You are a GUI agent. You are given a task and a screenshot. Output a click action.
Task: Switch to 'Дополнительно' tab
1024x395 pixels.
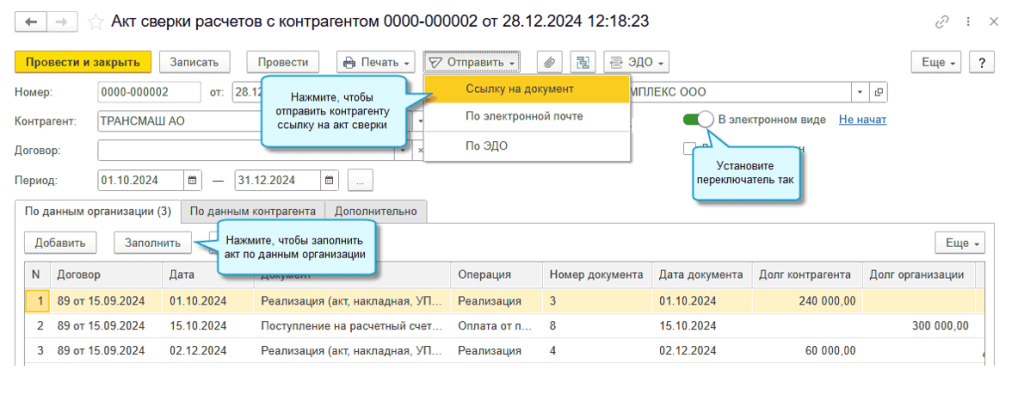(x=376, y=212)
